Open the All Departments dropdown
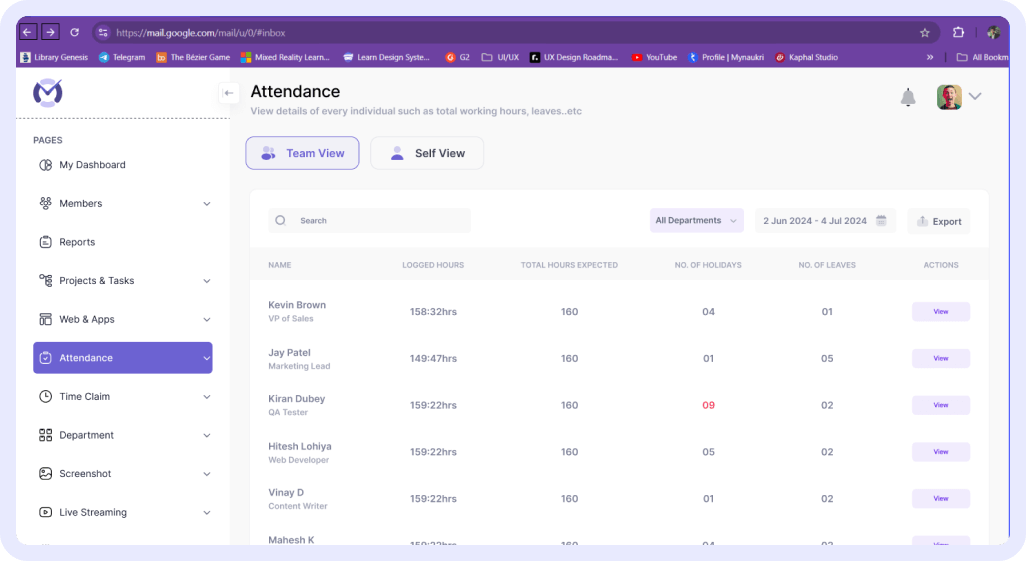1026x561 pixels. click(x=696, y=221)
